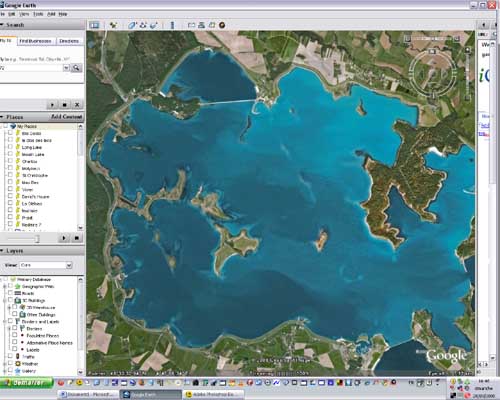Select the Add Placemark pushpin tool
This screenshot has width=500, height=400.
[x=113, y=25]
